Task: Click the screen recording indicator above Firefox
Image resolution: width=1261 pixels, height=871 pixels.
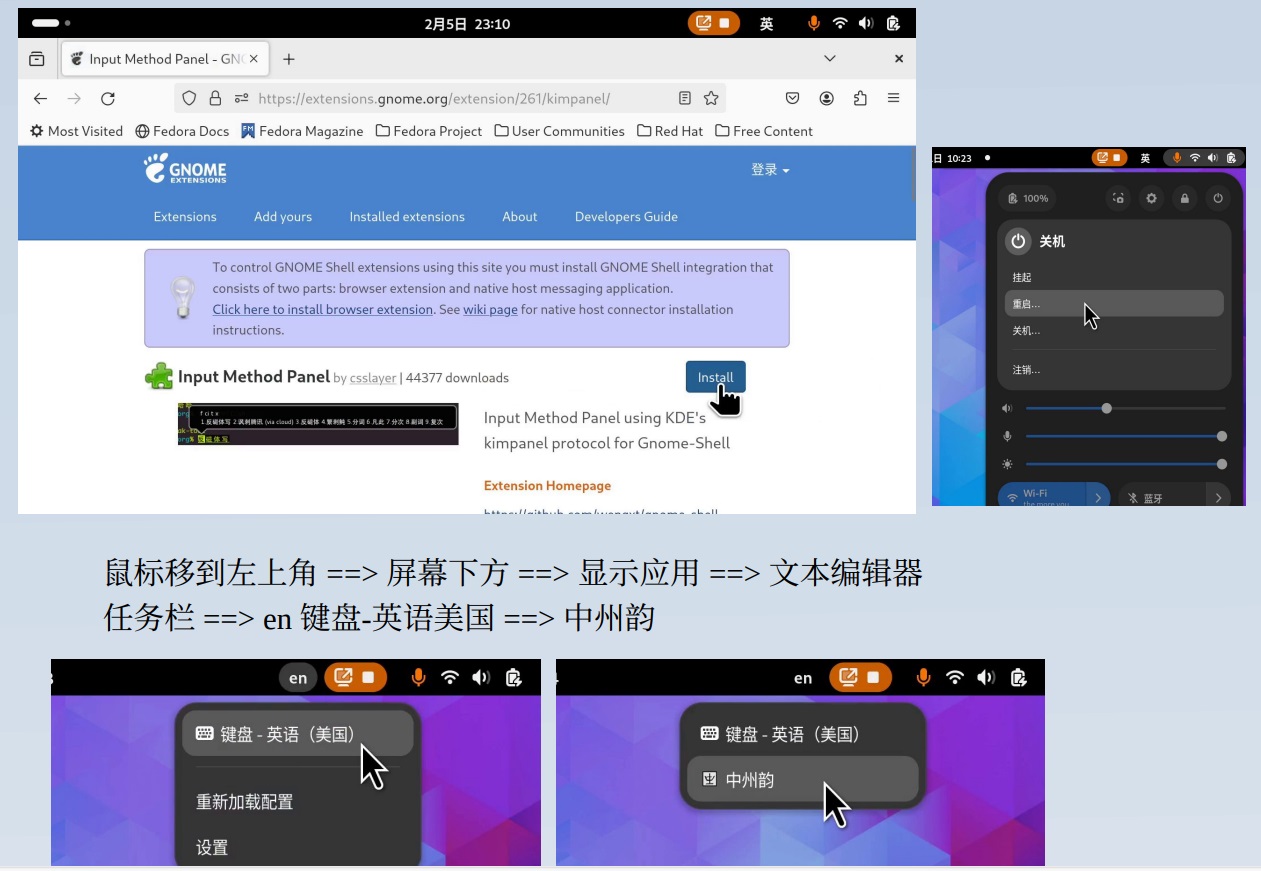Action: point(714,23)
